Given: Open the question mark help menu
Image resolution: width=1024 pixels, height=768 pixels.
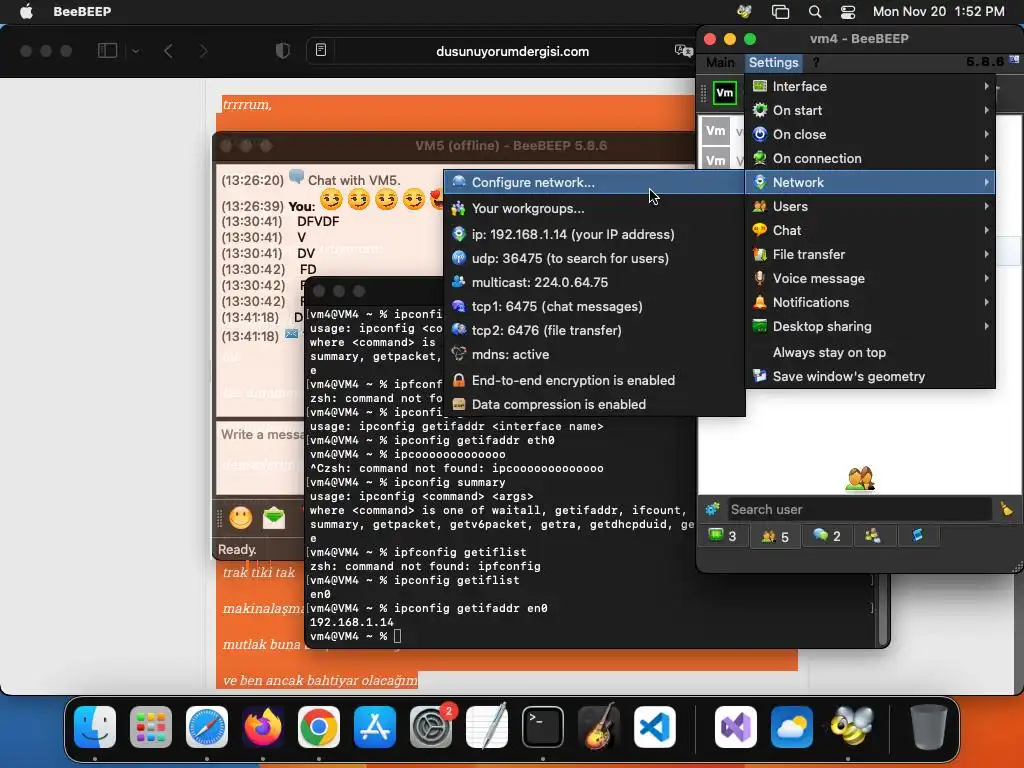Looking at the screenshot, I should tap(816, 63).
